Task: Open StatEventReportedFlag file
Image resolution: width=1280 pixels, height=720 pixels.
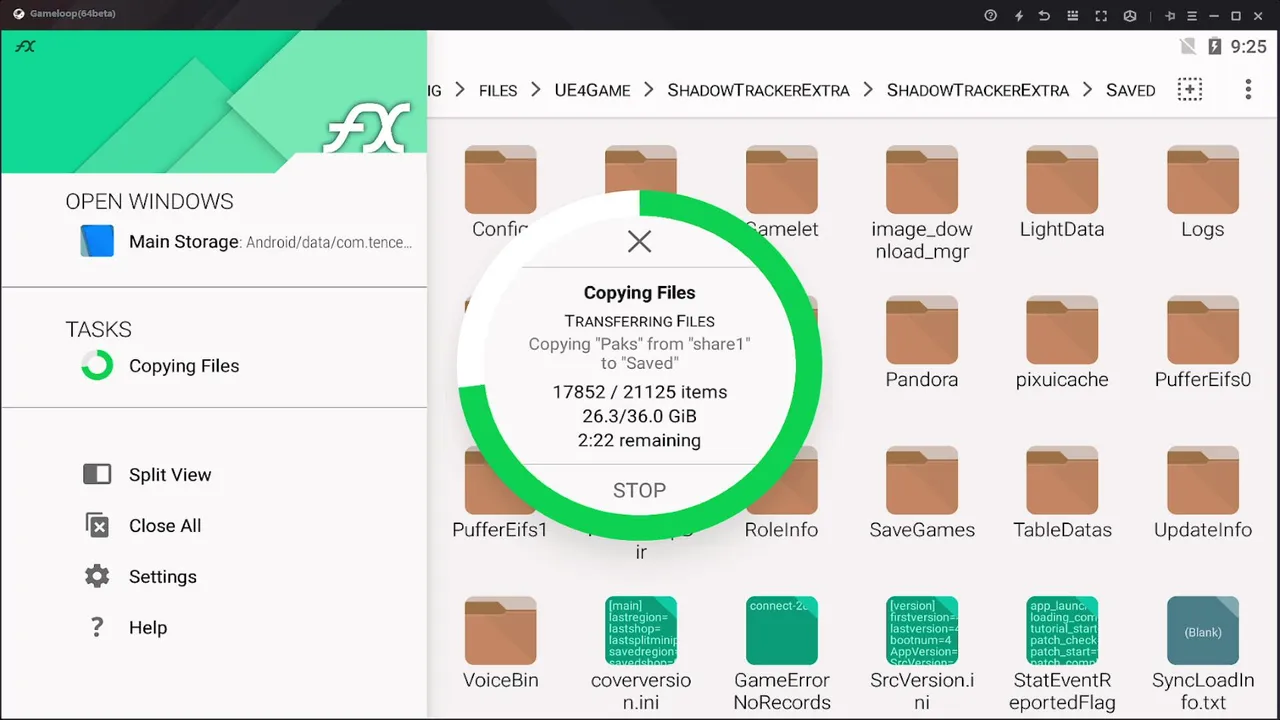Action: 1062,654
